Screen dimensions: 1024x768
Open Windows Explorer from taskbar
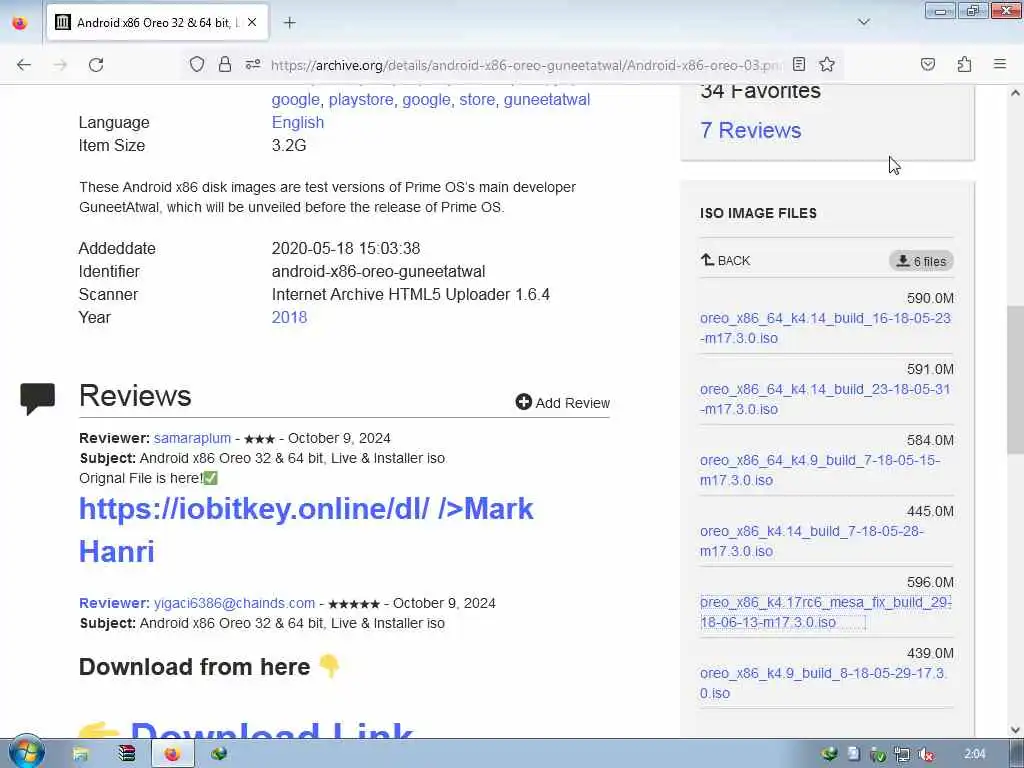pos(80,754)
